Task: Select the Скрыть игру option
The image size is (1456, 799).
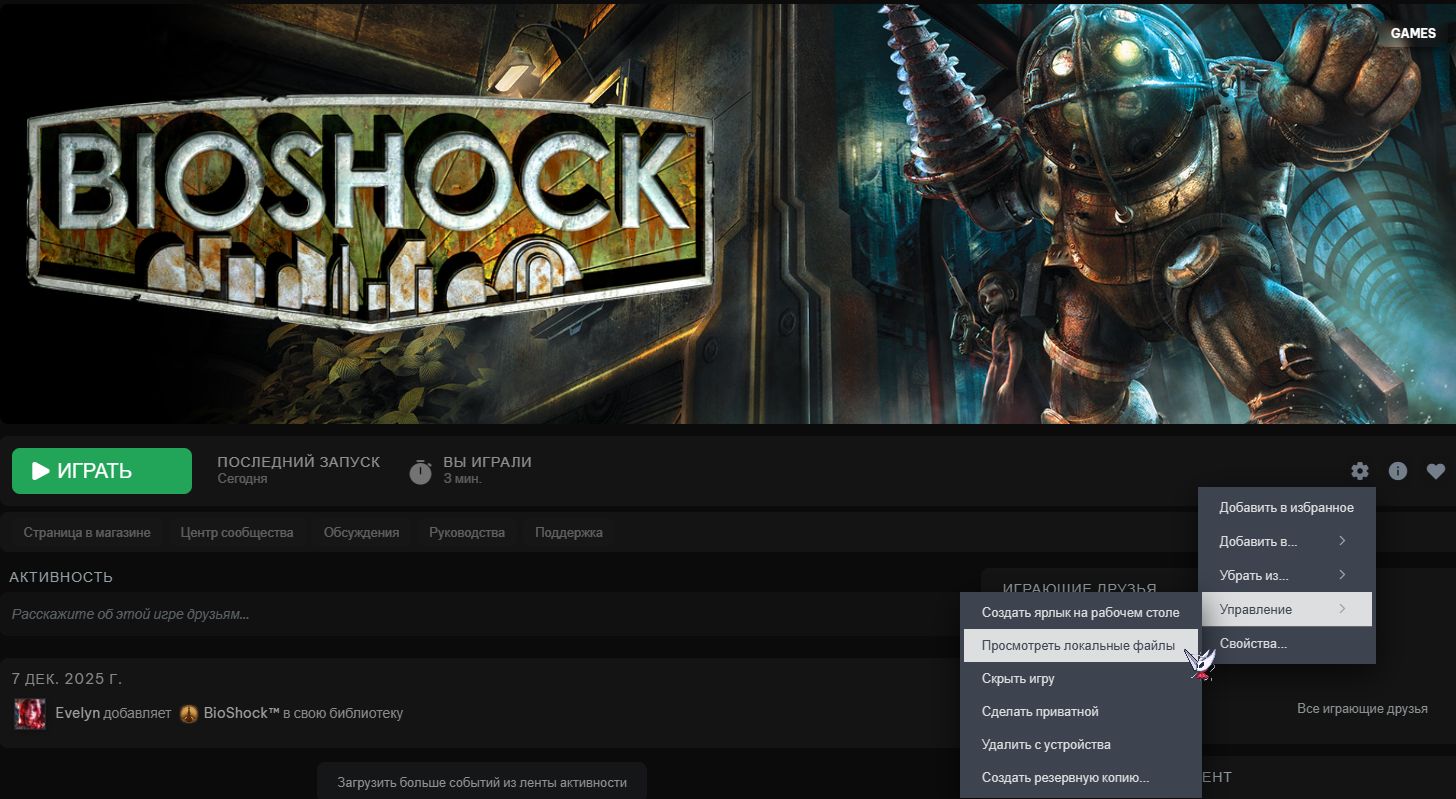Action: tap(1081, 678)
